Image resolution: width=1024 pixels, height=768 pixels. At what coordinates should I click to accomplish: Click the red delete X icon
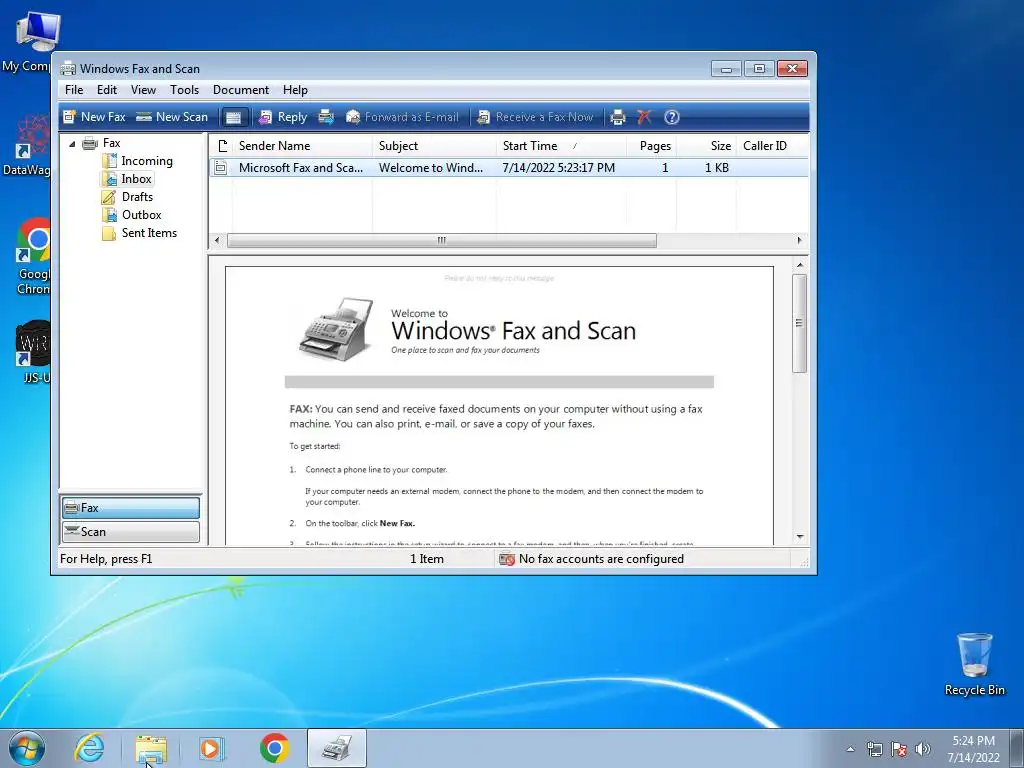[x=644, y=117]
